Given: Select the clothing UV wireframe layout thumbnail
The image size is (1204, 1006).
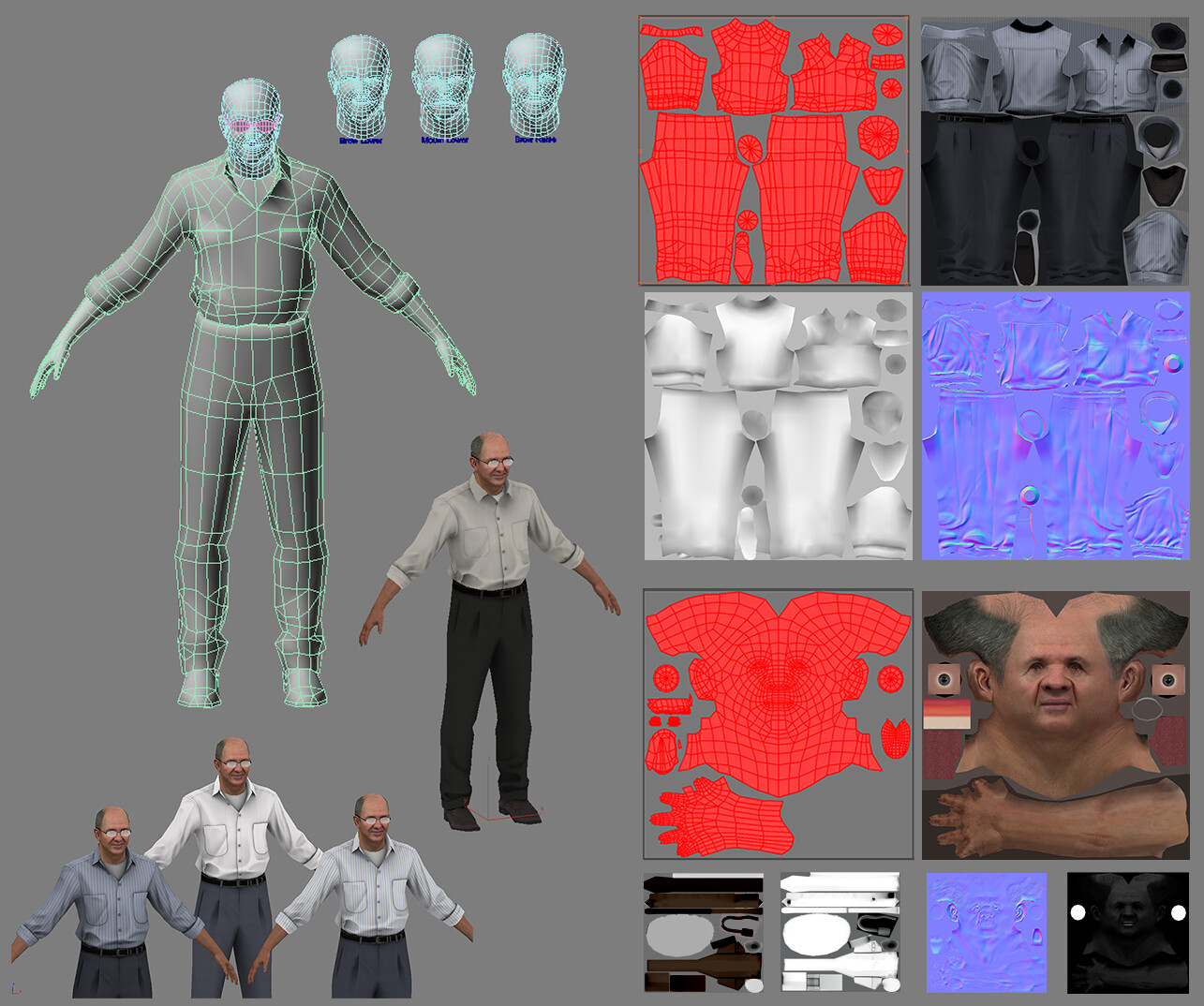Looking at the screenshot, I should coord(773,150).
